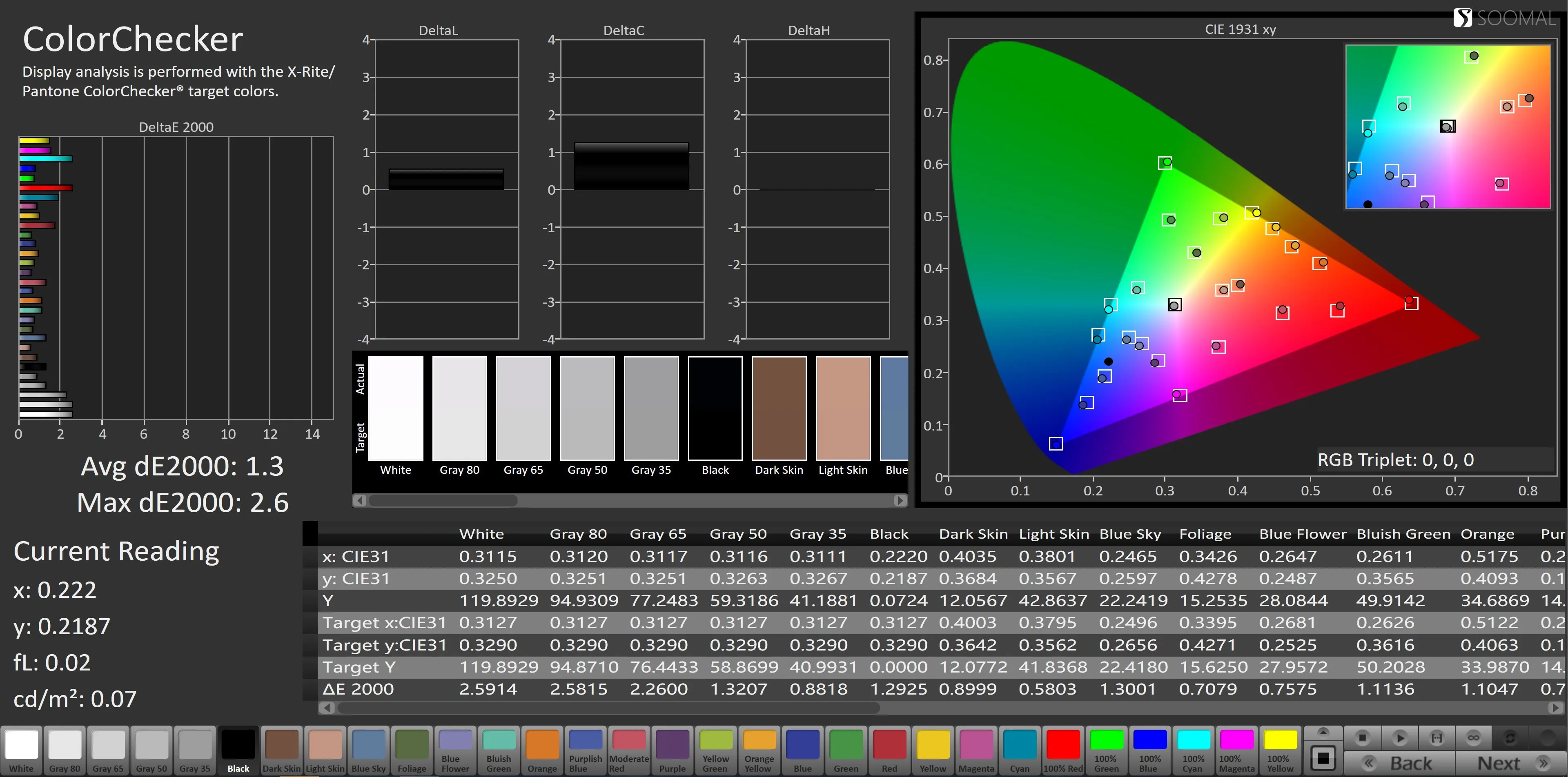Select the Red bottom swatch
The width and height of the screenshot is (1568, 777).
(x=889, y=750)
